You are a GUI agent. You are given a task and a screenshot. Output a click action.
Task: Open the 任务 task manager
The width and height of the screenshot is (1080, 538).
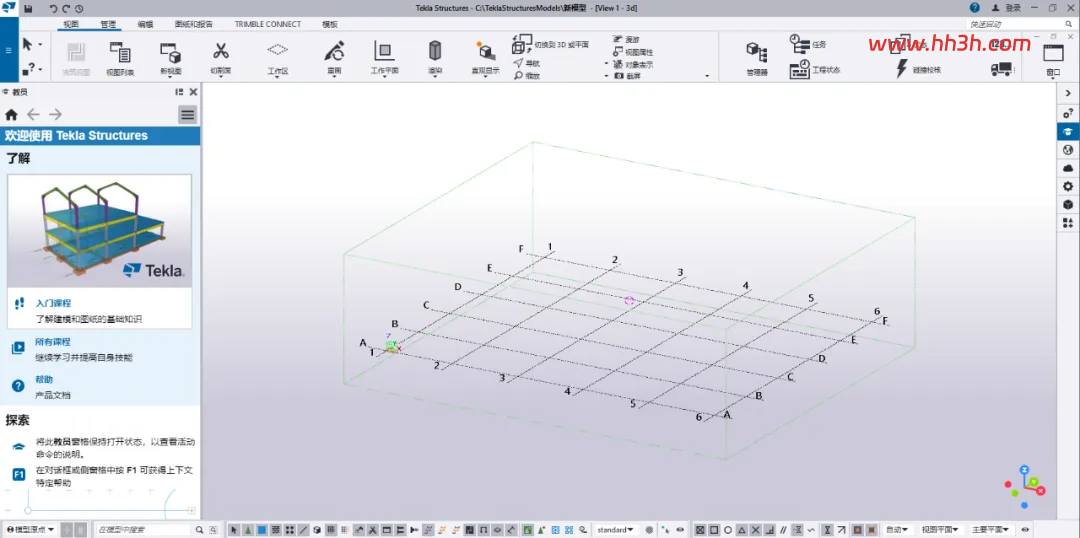click(x=808, y=44)
